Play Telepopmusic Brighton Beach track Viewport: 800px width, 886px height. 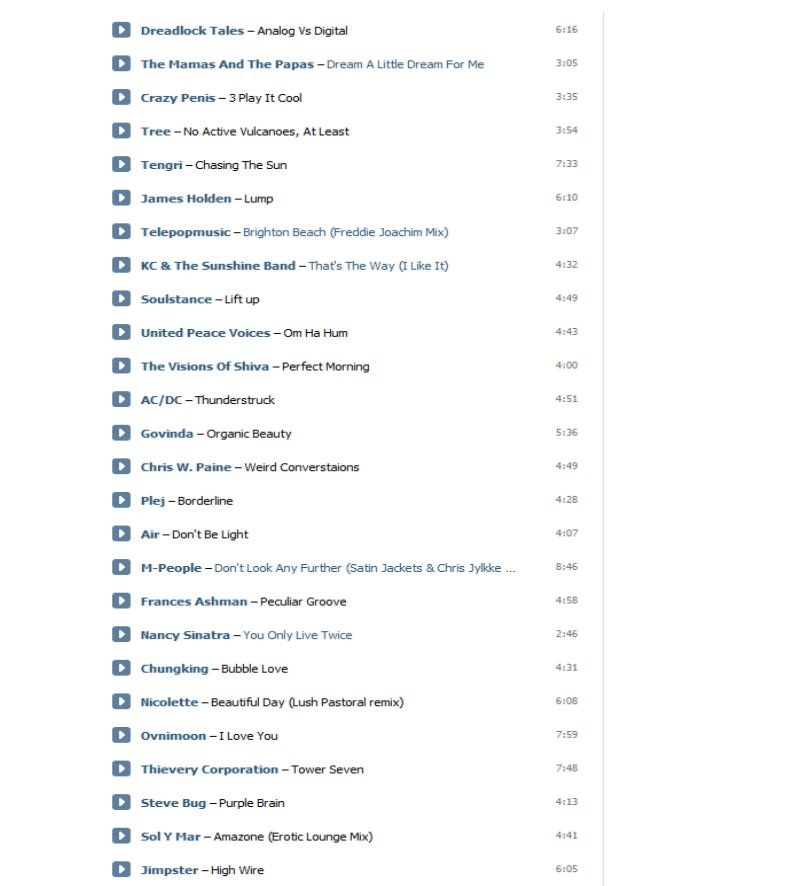pyautogui.click(x=121, y=231)
